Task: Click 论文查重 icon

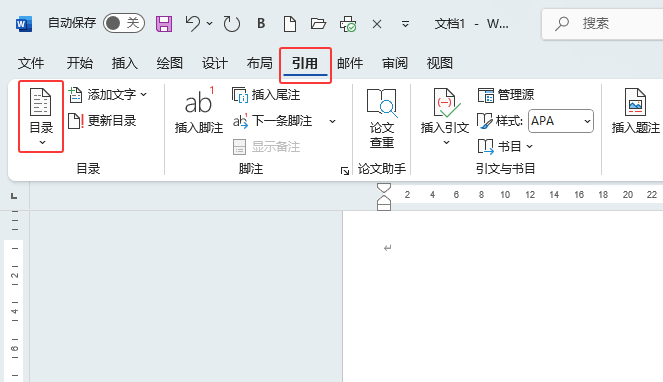Action: 382,118
